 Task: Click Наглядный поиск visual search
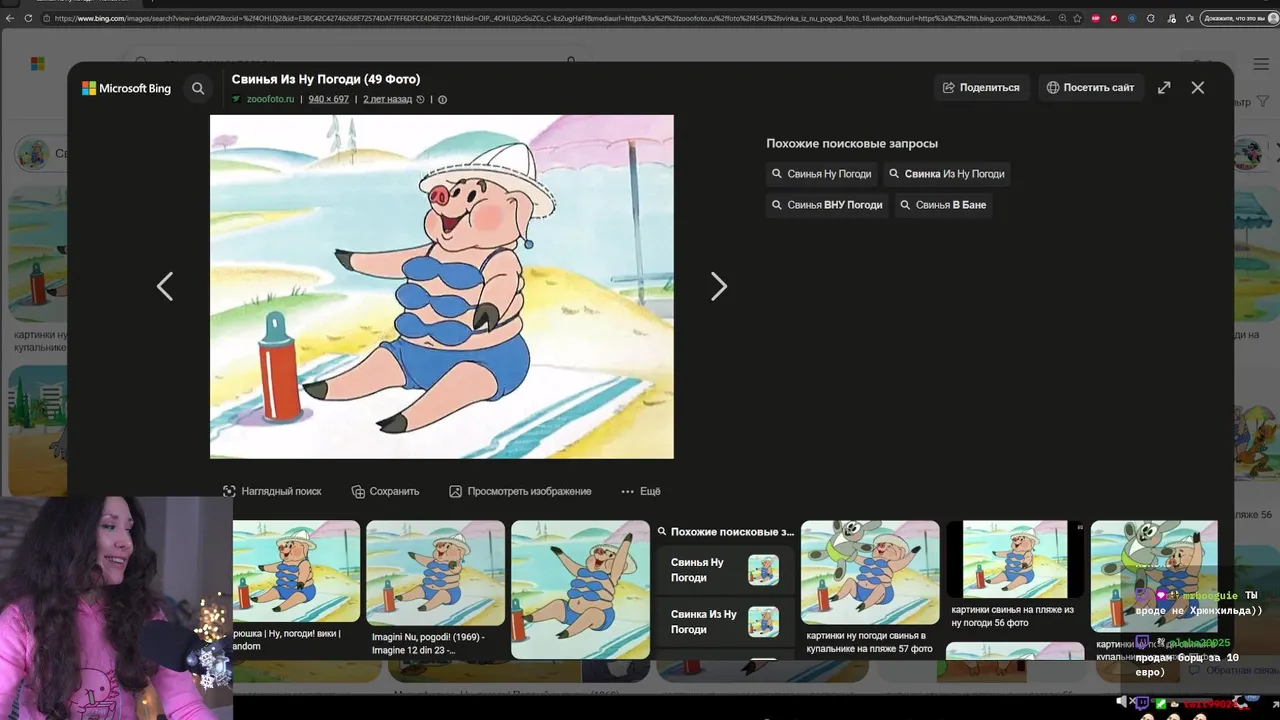pyautogui.click(x=272, y=491)
